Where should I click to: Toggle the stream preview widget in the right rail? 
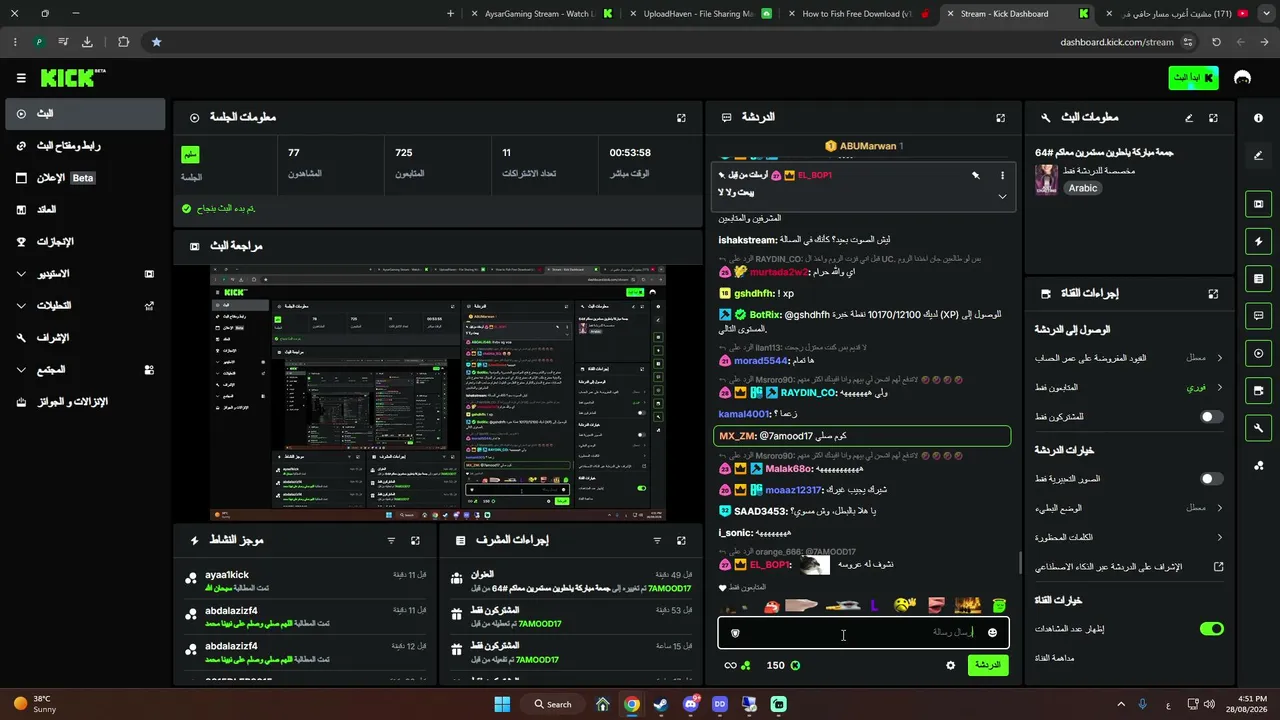[x=1258, y=204]
